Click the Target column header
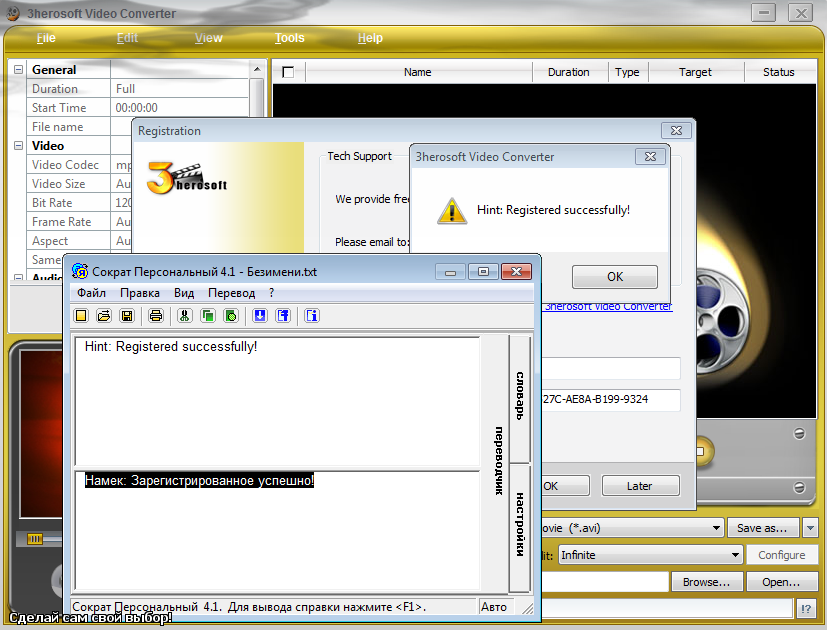Viewport: 827px width, 630px height. (696, 72)
